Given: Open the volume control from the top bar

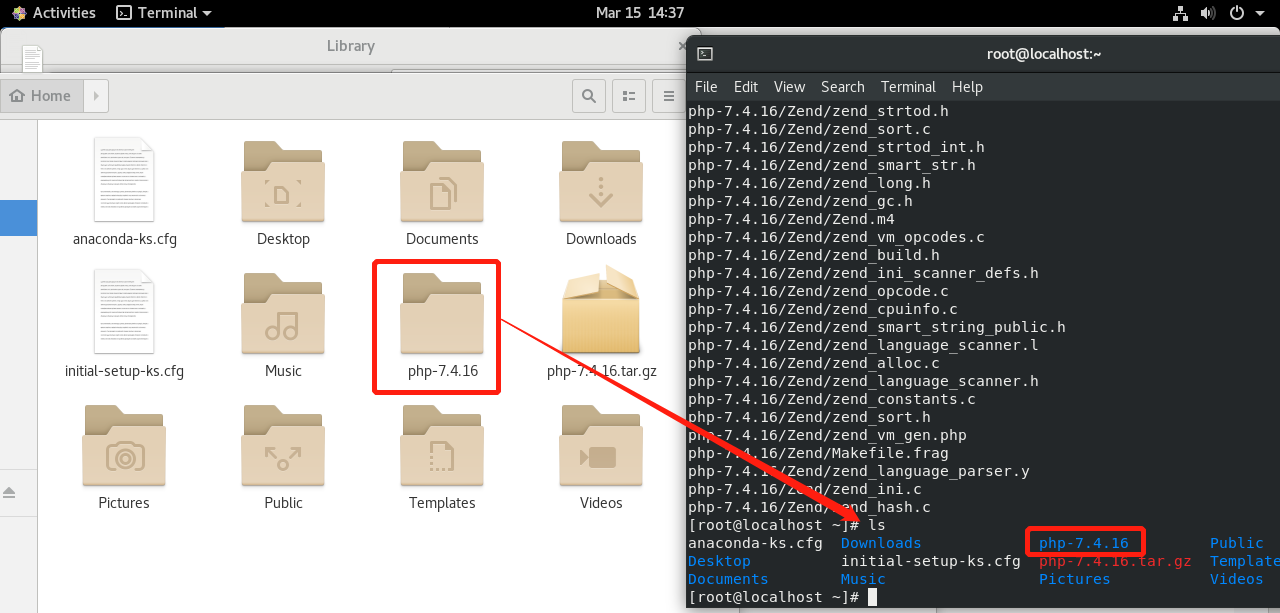Looking at the screenshot, I should pyautogui.click(x=1208, y=13).
